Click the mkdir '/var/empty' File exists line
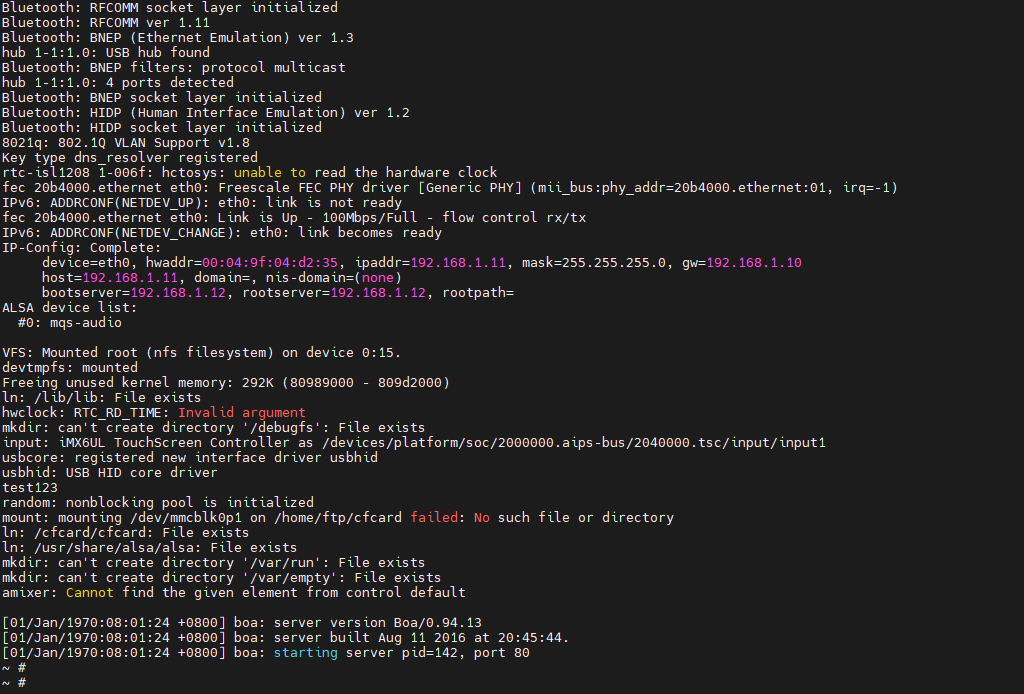Image resolution: width=1024 pixels, height=694 pixels. coord(221,578)
